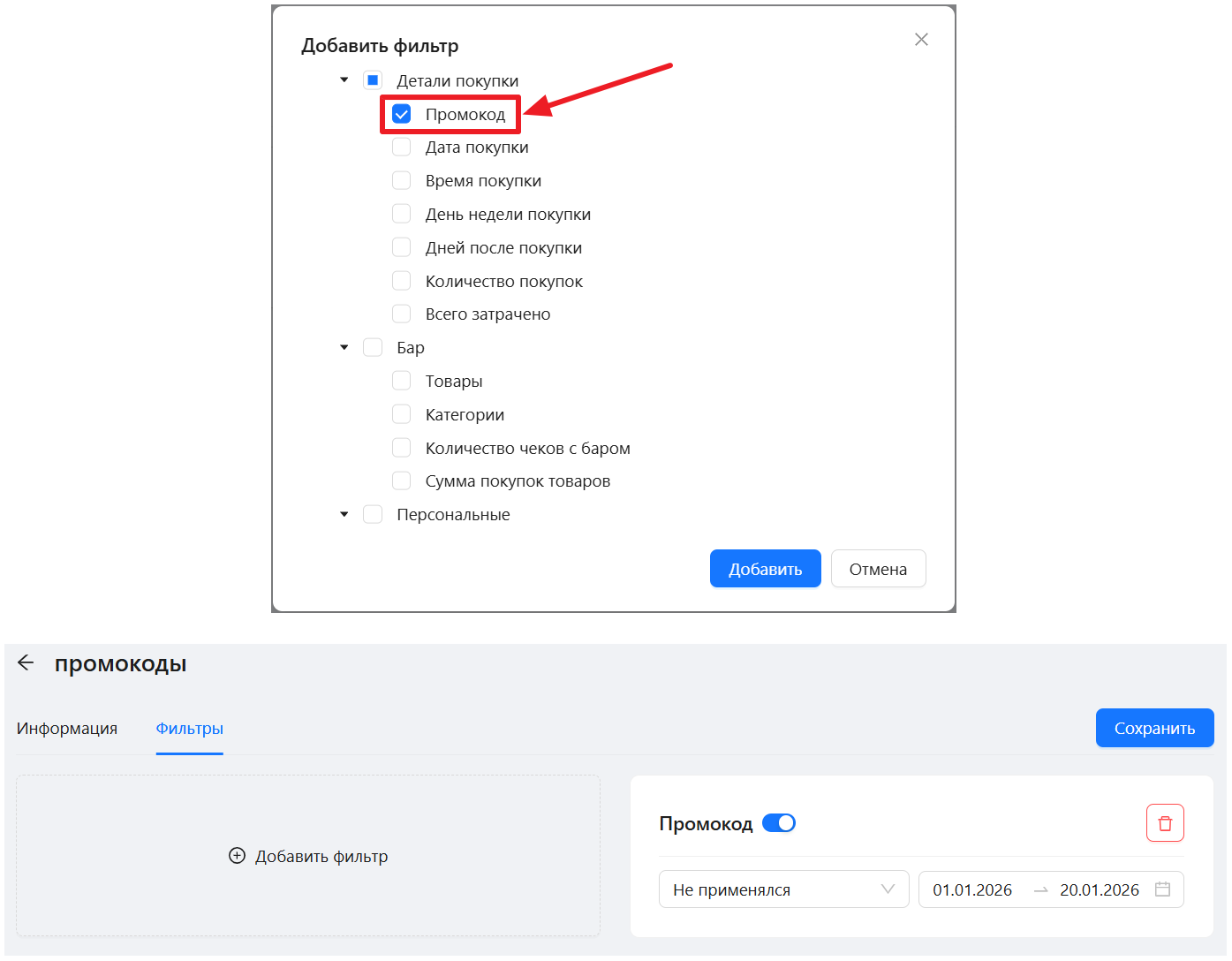Screen dimensions: 1232x961
Task: Collapse the Бар tree group
Action: [344, 348]
